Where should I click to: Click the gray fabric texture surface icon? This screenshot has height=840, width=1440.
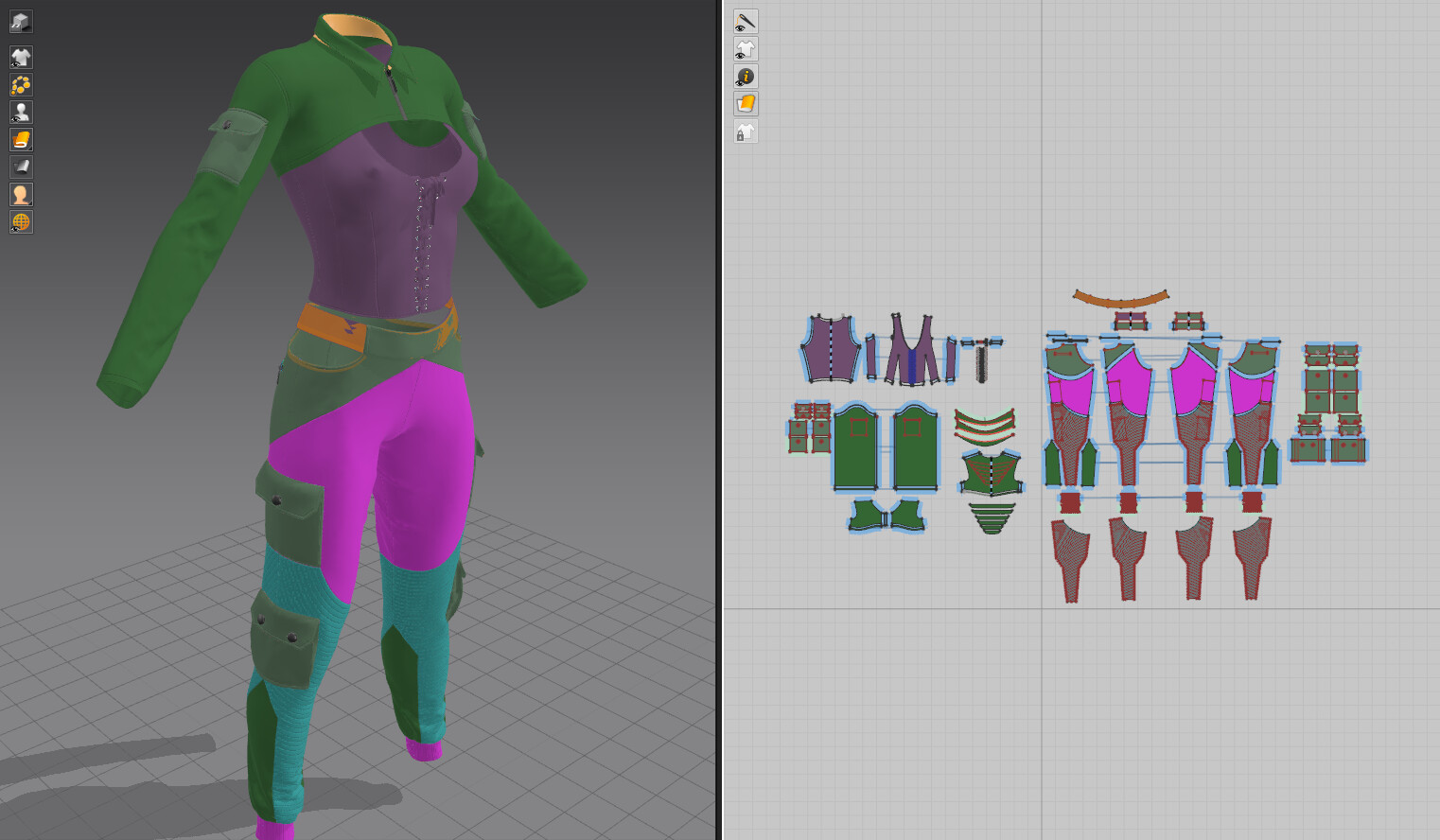[x=21, y=167]
